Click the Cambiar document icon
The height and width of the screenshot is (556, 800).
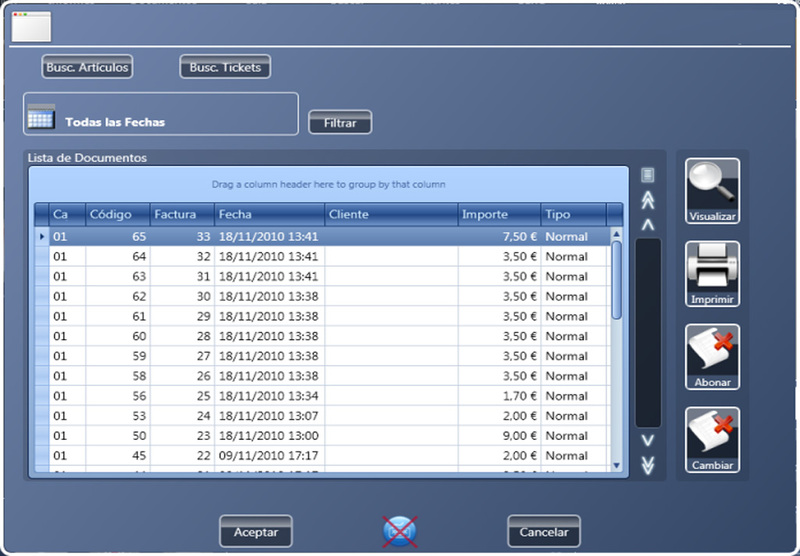712,440
